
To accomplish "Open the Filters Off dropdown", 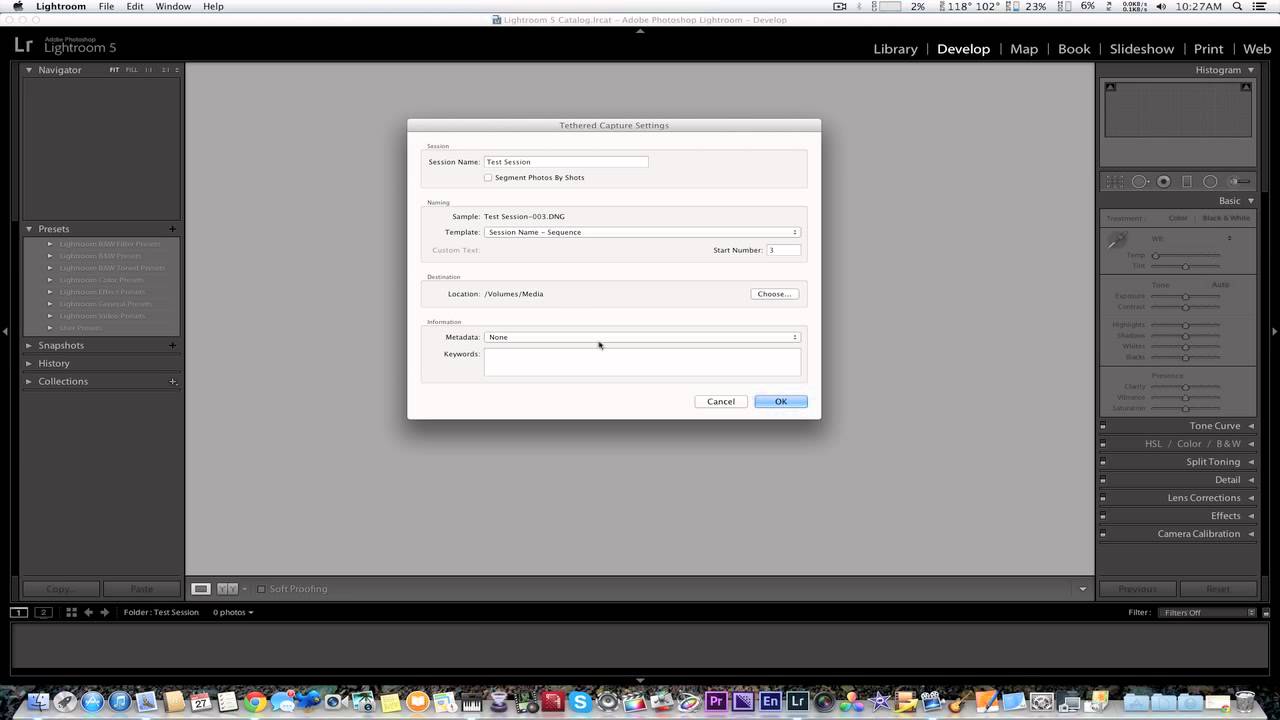I will tap(1207, 612).
